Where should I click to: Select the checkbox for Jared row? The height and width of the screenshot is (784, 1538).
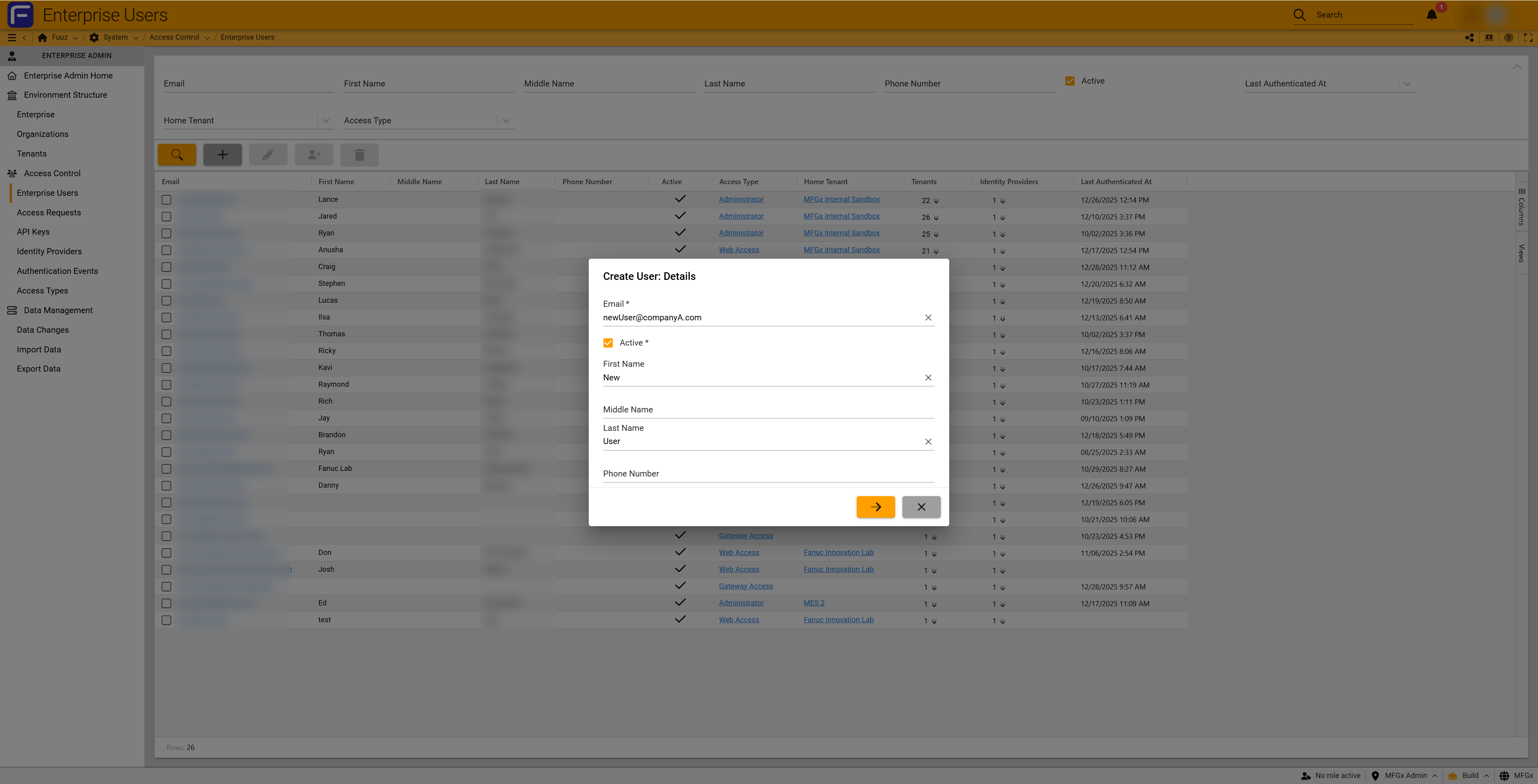(x=167, y=217)
